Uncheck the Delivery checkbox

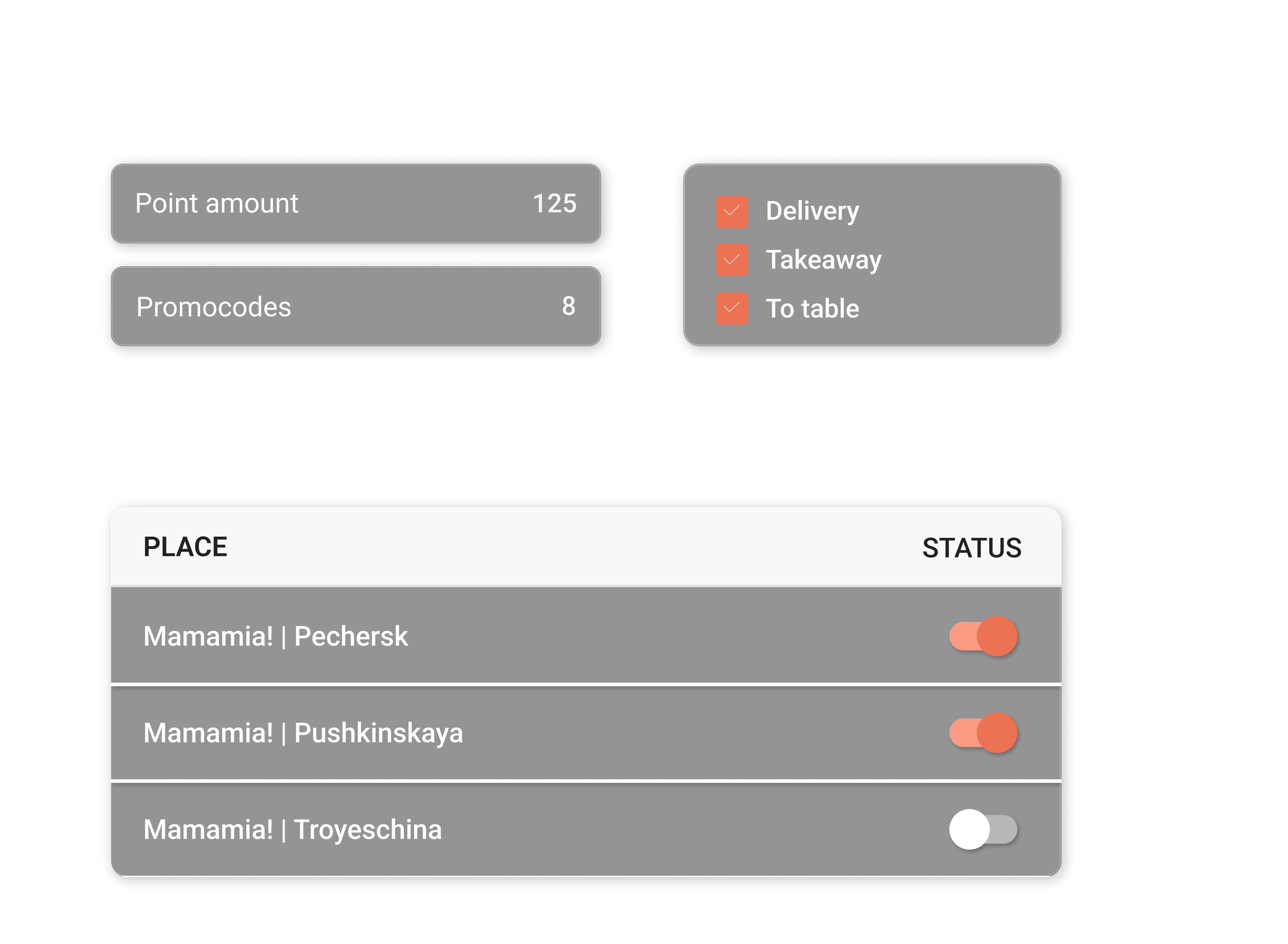tap(731, 212)
